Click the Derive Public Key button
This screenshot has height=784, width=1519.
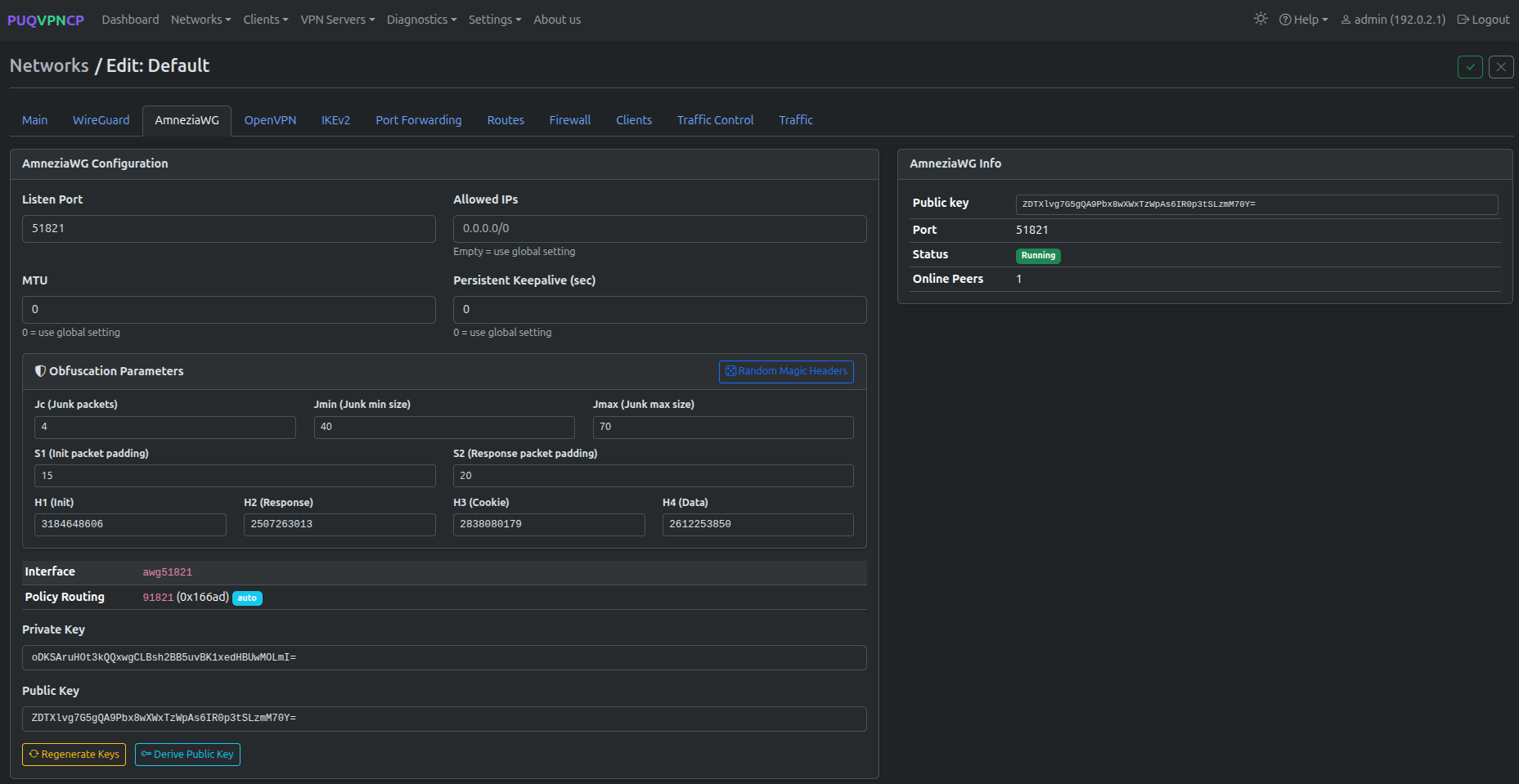coord(187,755)
